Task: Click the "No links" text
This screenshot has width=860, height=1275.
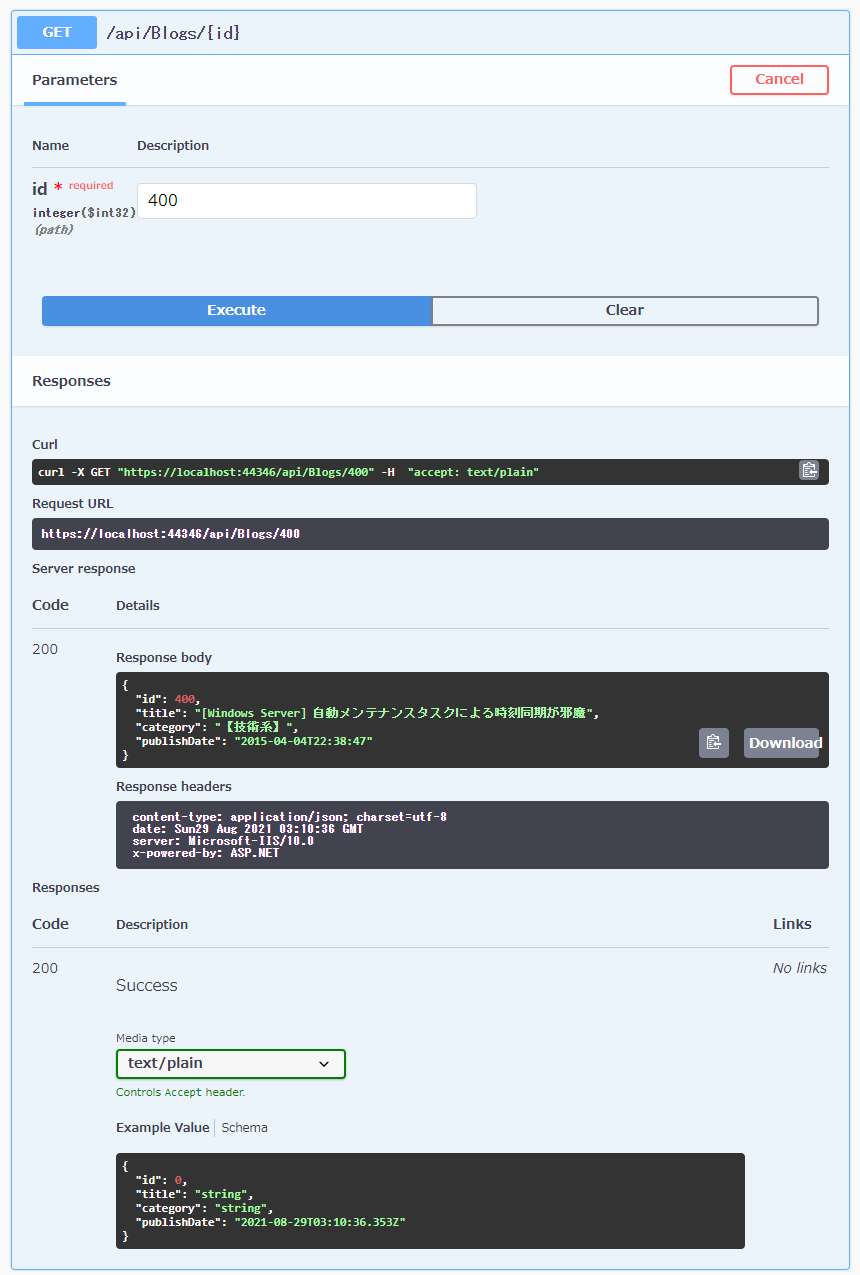Action: point(799,968)
